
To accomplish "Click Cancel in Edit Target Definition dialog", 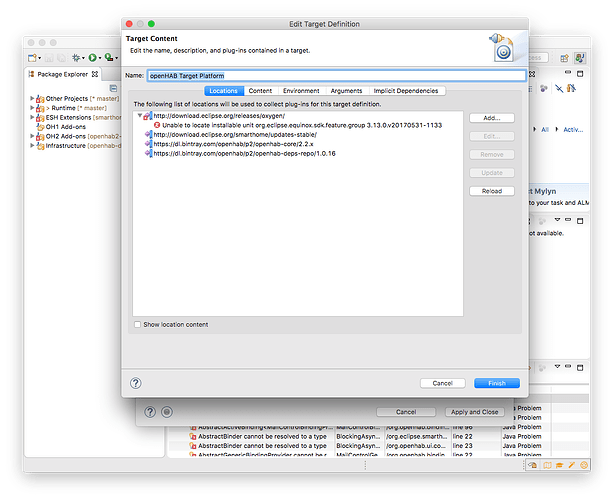I will 443,383.
